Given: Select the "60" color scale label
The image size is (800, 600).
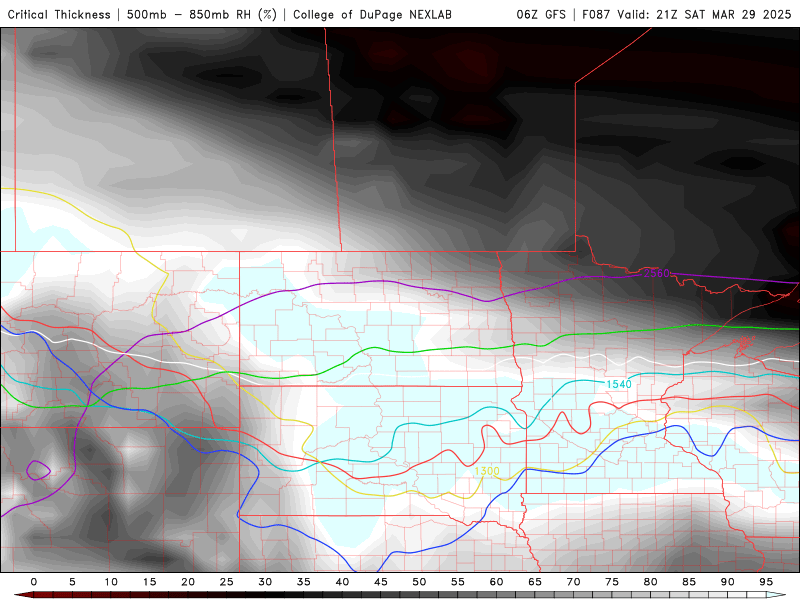Looking at the screenshot, I should click(x=496, y=582).
